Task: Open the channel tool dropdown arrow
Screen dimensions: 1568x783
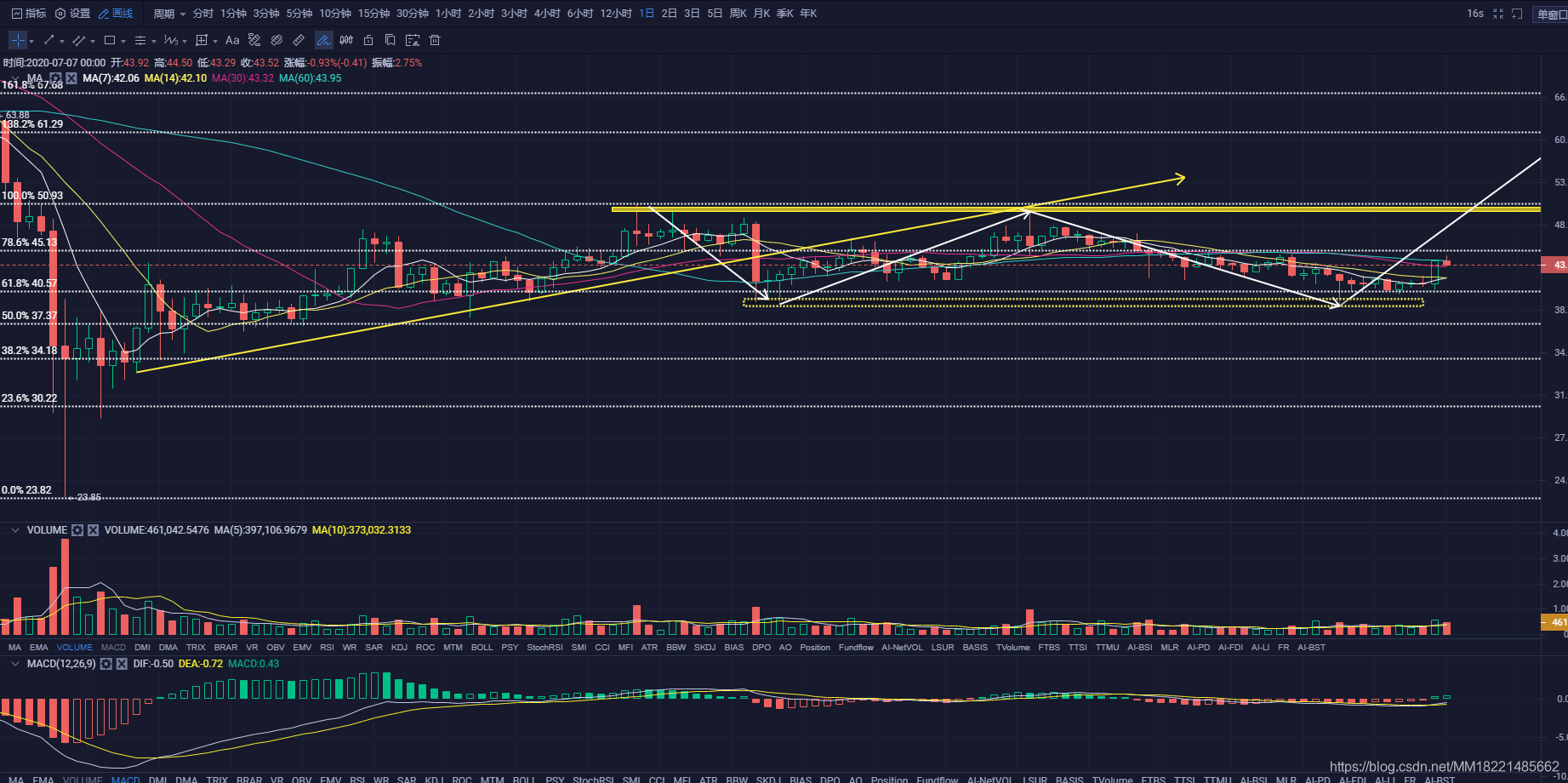Action: [93, 41]
